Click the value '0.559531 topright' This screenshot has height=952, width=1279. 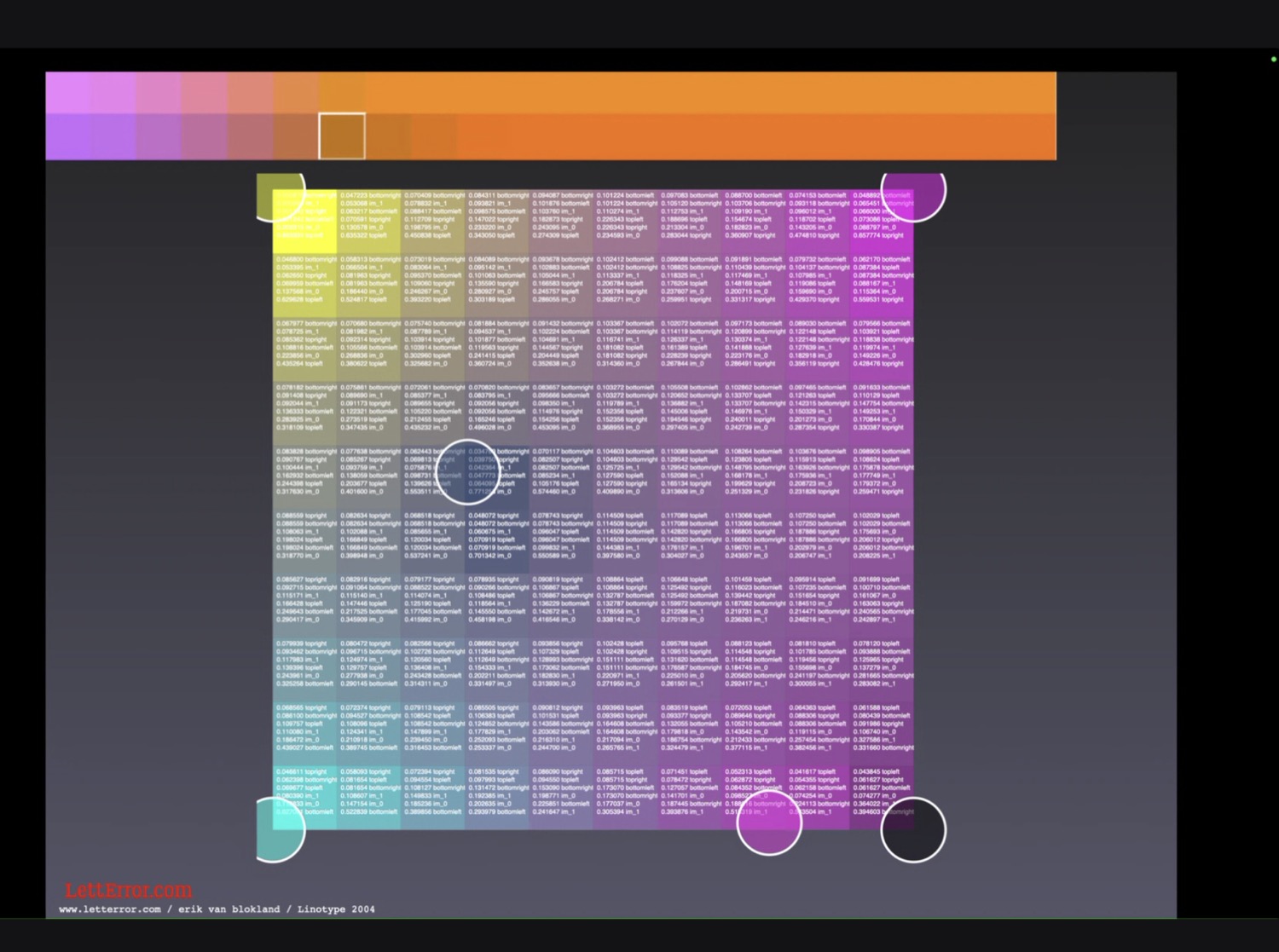point(879,299)
